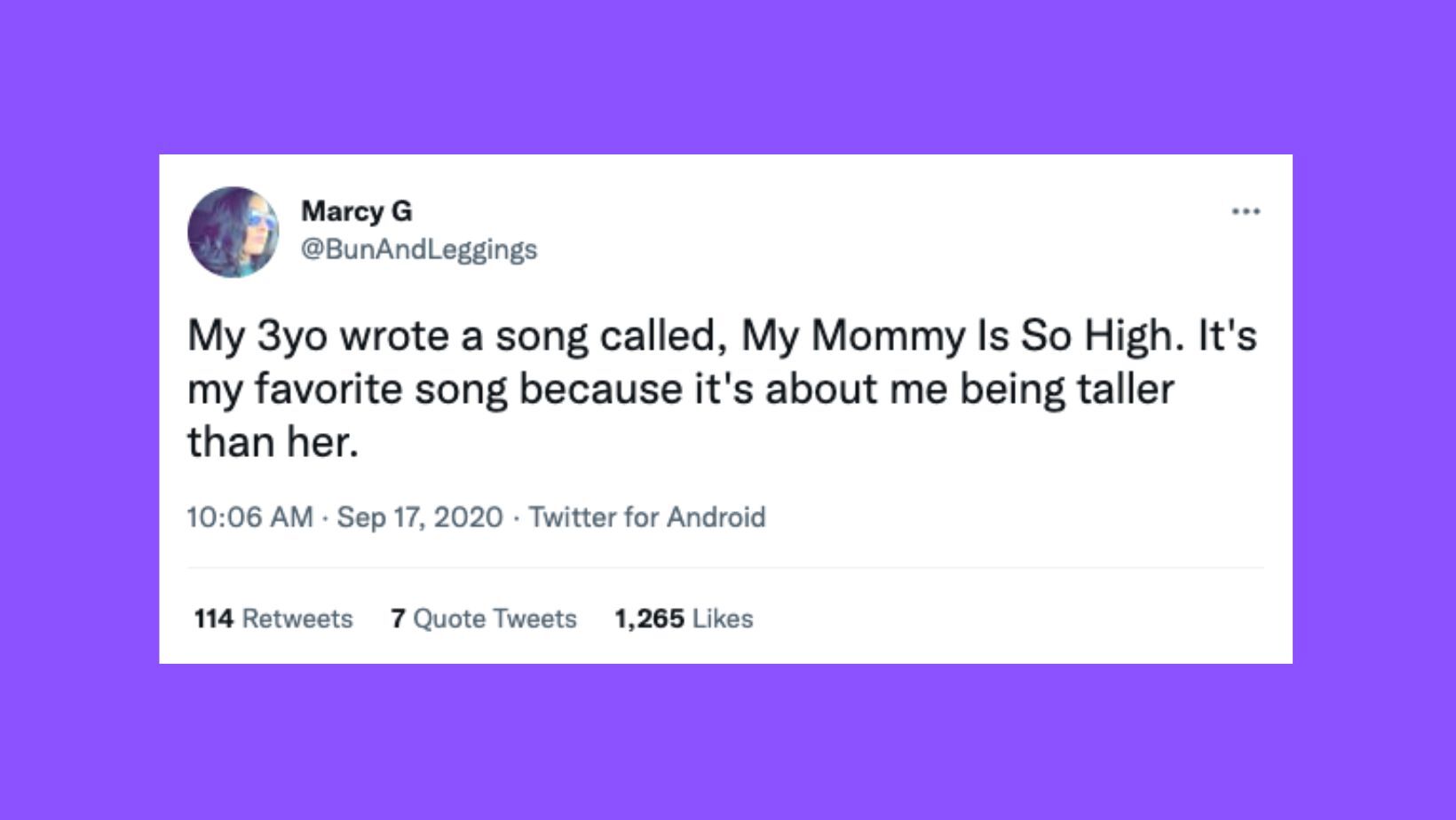
Task: Click the phrase 'my favorite song' in tweet
Action: coord(346,390)
